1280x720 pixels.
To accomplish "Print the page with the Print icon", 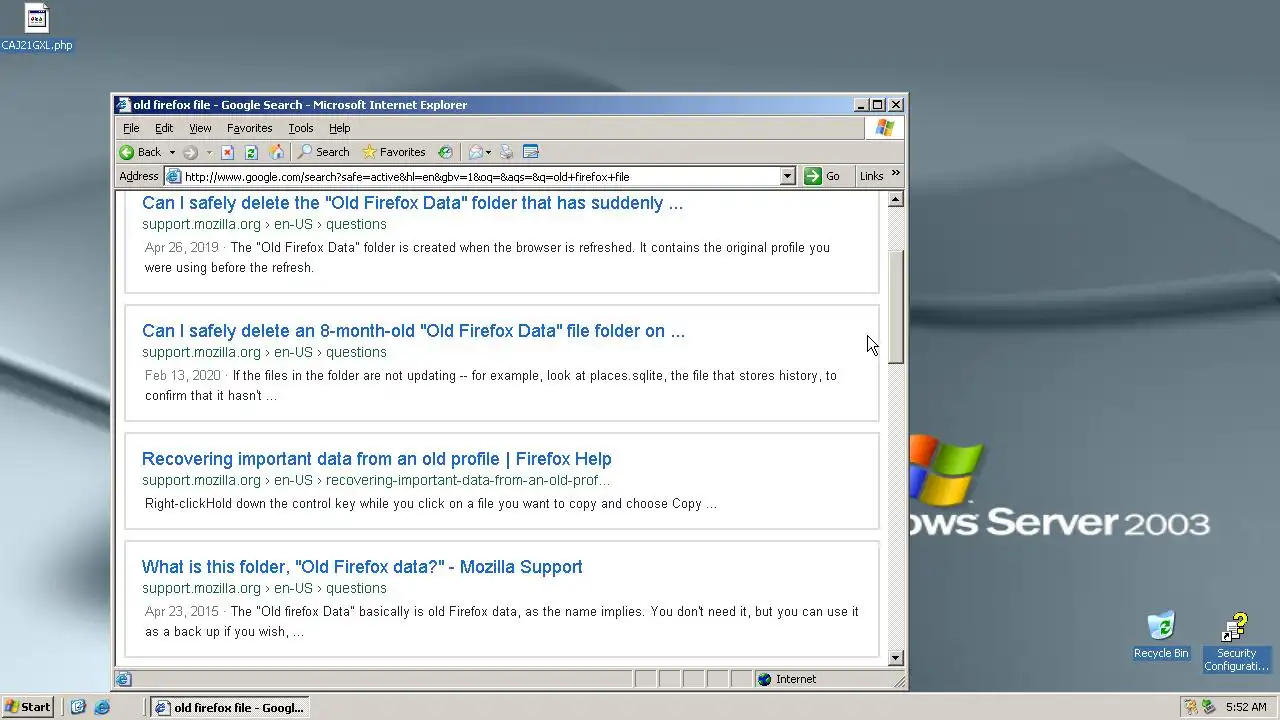I will pos(506,152).
